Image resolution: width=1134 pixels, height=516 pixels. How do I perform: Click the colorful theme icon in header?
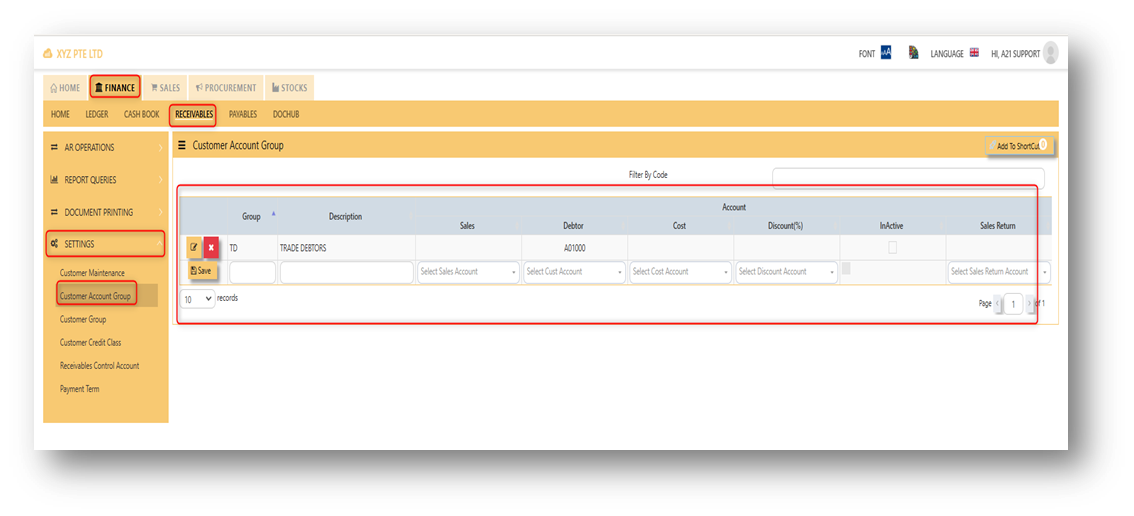[x=914, y=53]
